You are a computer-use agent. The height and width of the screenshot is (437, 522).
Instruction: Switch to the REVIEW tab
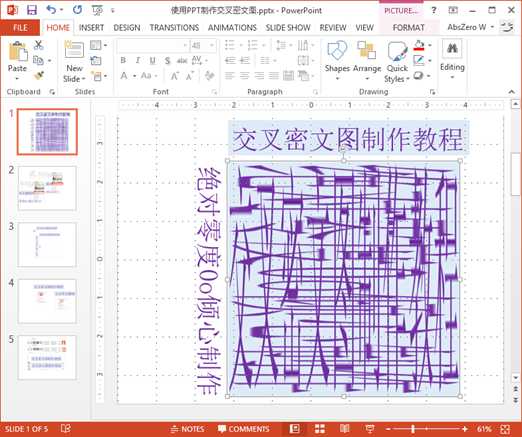point(333,28)
